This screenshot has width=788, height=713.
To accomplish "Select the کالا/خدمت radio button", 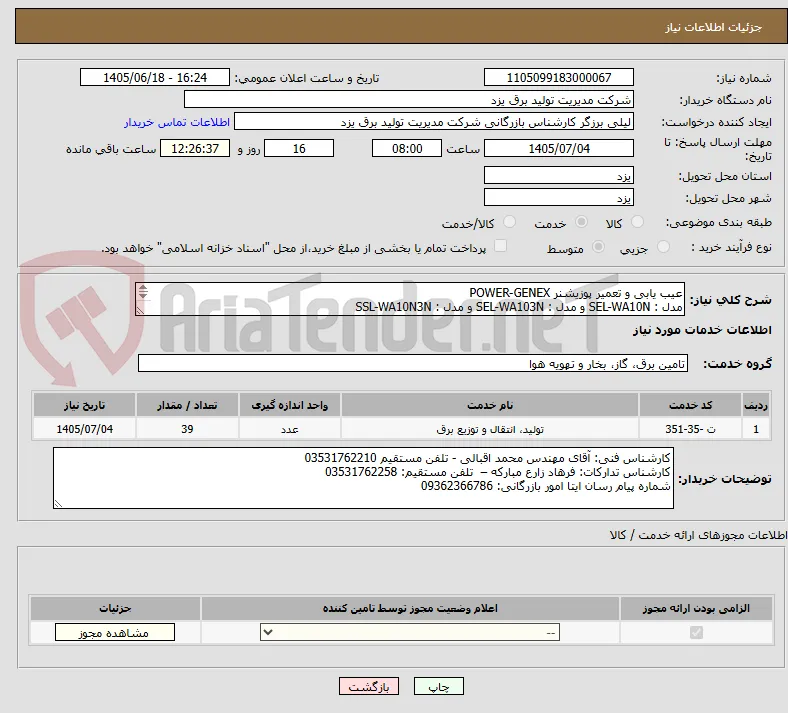I will tap(510, 222).
